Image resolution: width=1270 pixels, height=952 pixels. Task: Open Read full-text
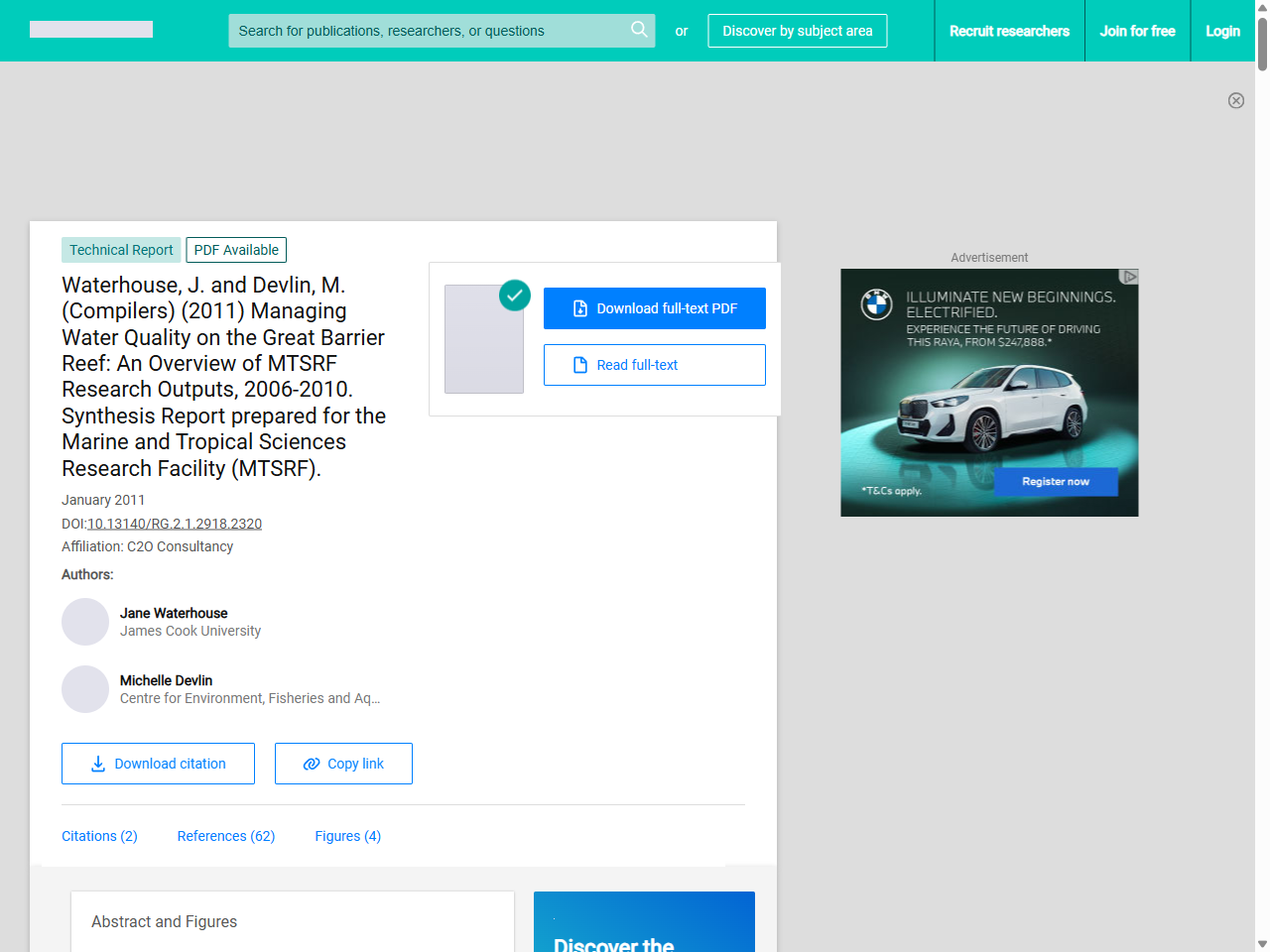point(654,365)
